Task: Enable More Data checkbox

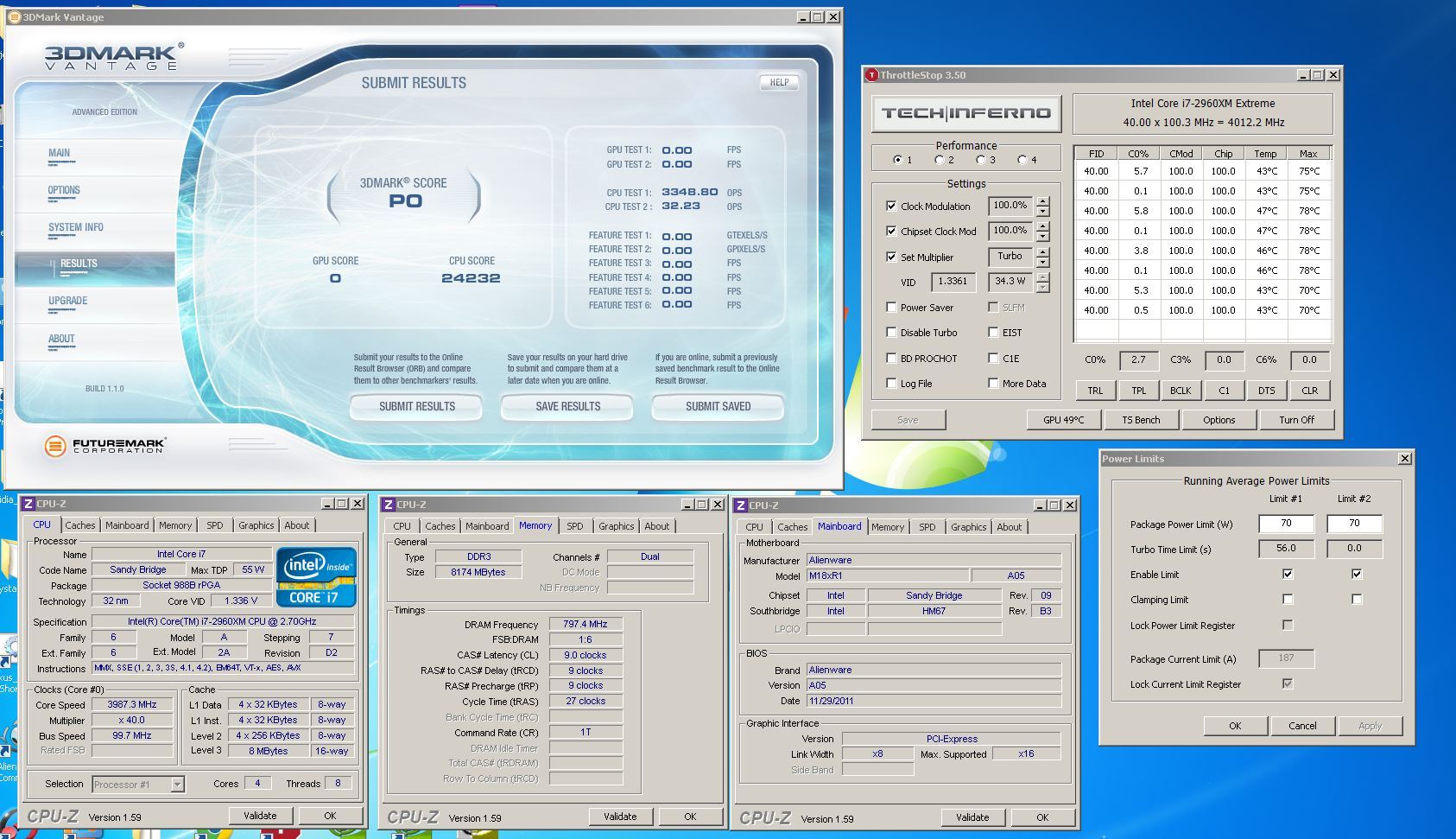Action: coord(993,384)
